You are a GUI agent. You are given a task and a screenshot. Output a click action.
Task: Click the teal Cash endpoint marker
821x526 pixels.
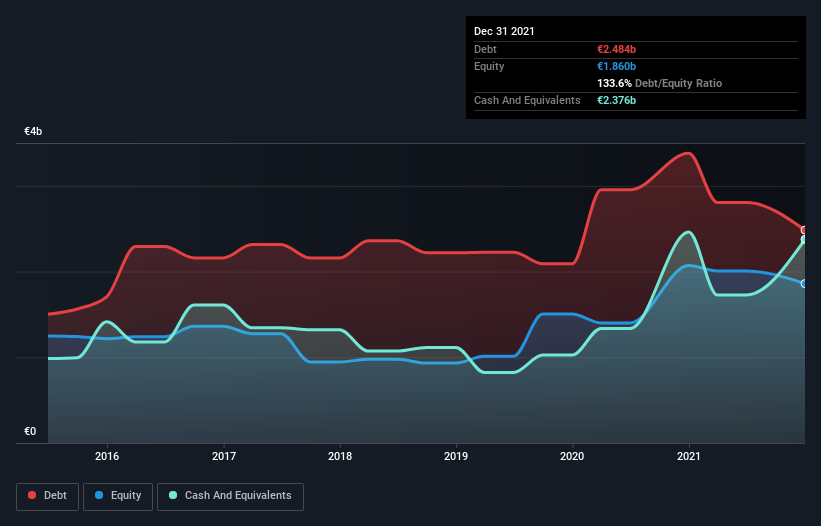coord(804,240)
